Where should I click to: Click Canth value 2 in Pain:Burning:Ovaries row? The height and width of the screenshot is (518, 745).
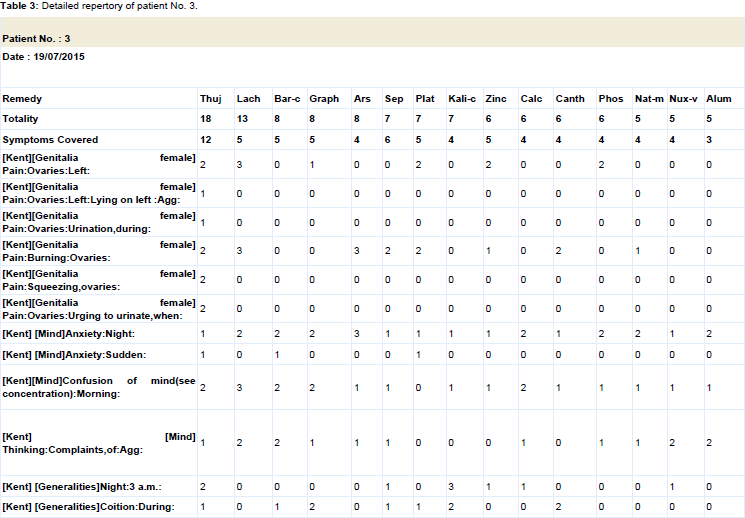[558, 250]
